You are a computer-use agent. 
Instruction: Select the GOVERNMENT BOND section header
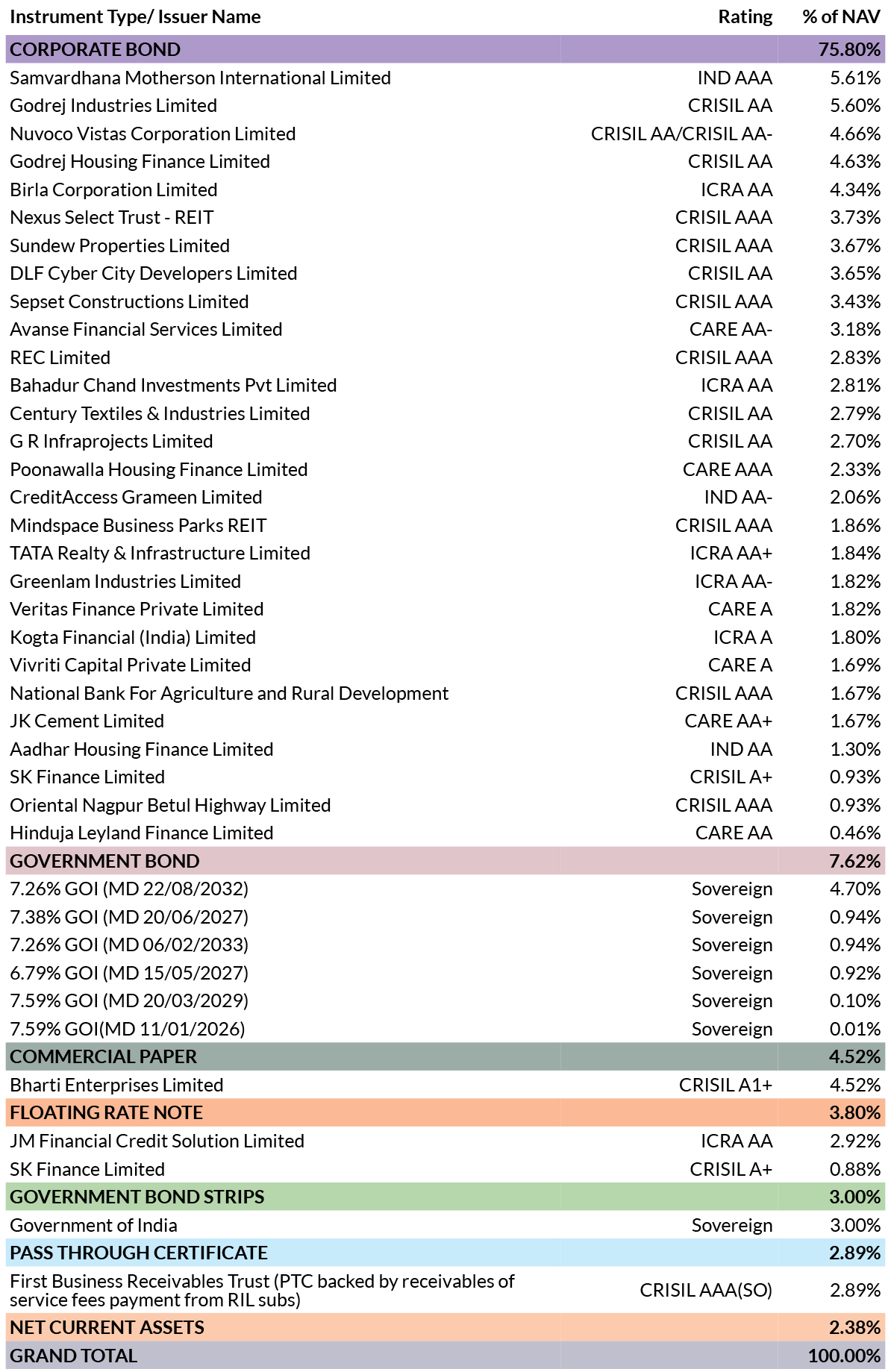click(x=445, y=861)
